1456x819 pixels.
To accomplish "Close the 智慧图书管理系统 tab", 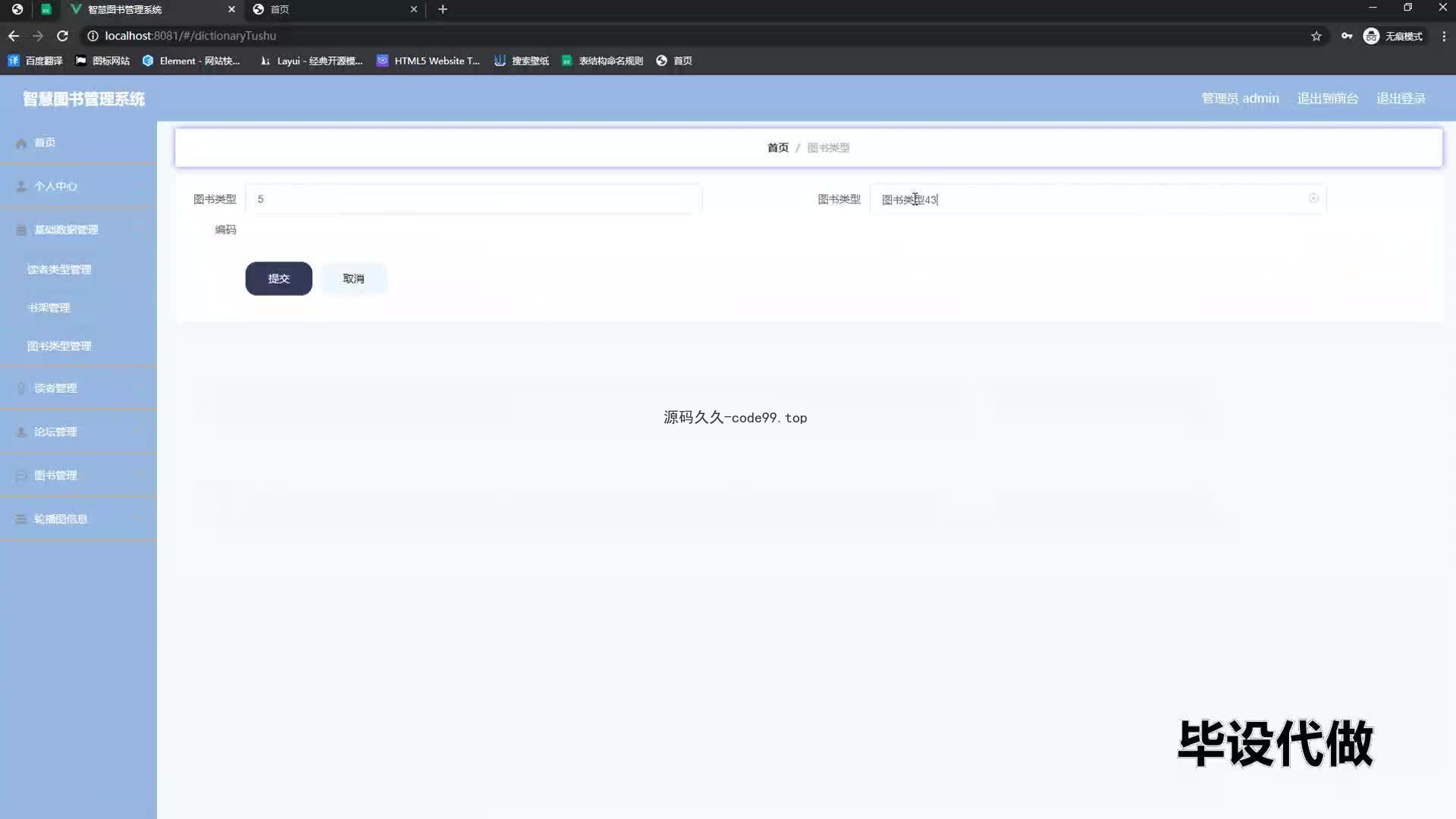I will [231, 9].
